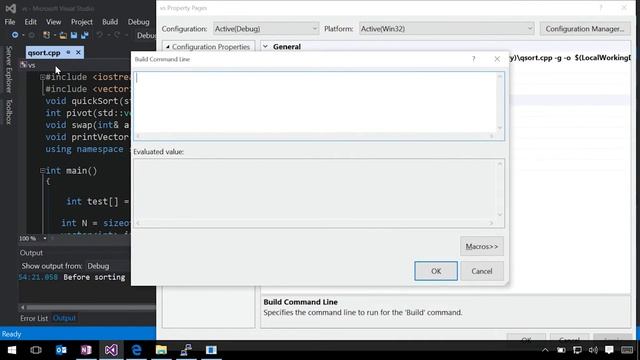Toggle pin on the qsort.cpp tab
Viewport: 640px width, 360px height.
click(68, 52)
